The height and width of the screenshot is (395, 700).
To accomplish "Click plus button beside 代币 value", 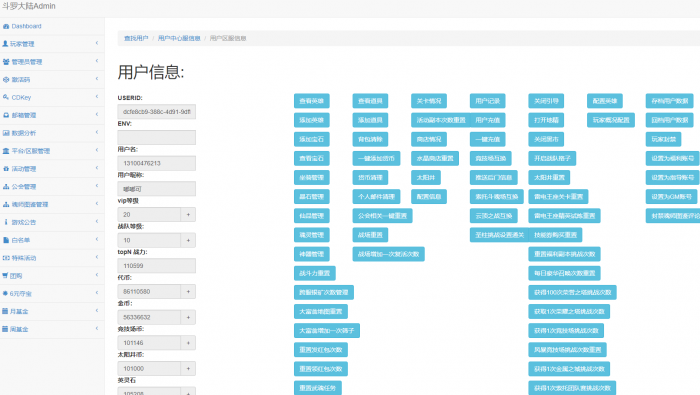I will point(188,291).
